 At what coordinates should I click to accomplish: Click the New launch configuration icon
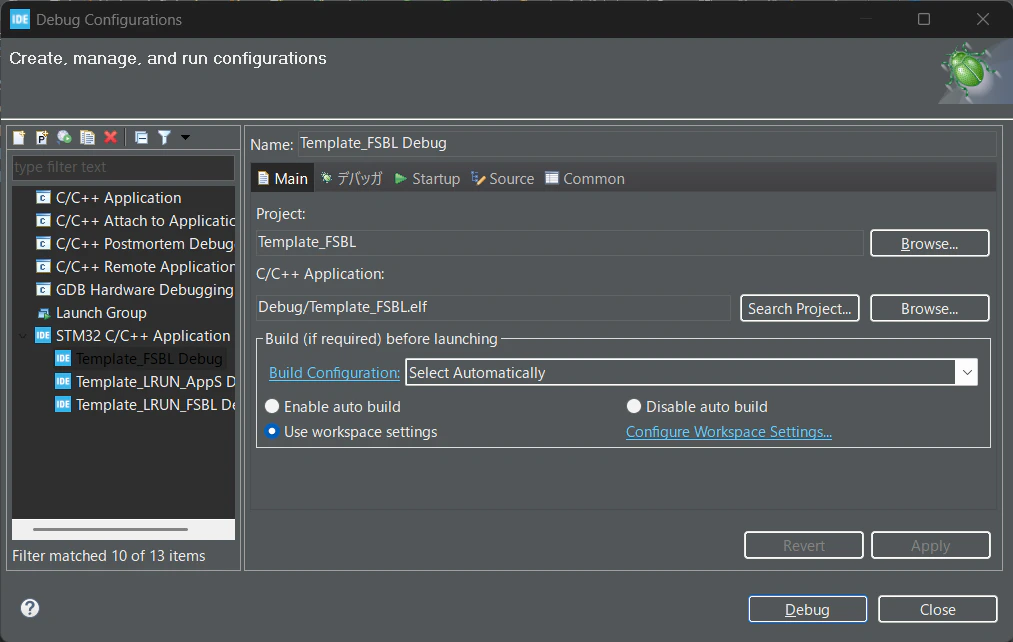tap(19, 138)
